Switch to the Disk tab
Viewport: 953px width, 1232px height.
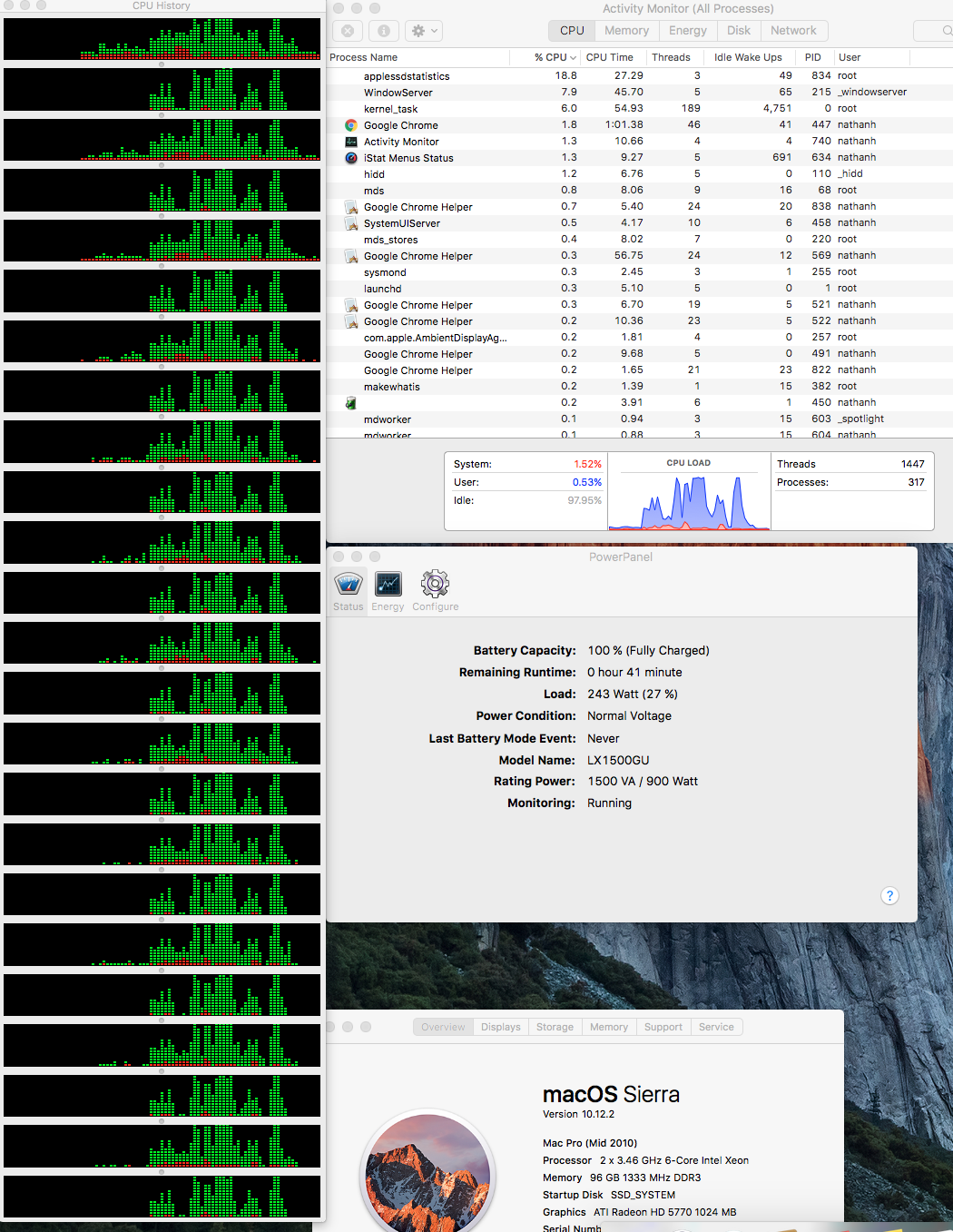coord(739,31)
